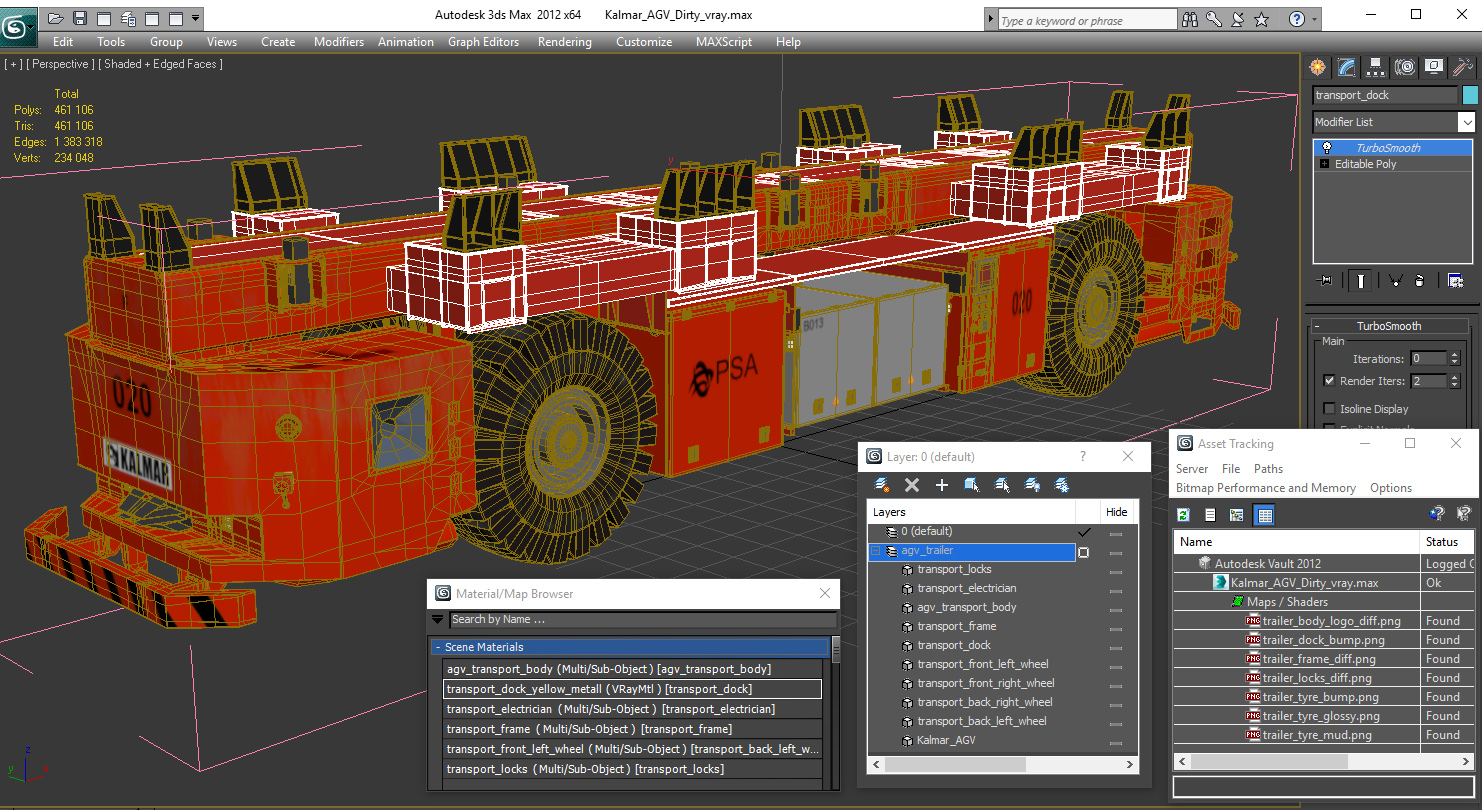Click Make Unique icon below modifier stack

click(x=1395, y=281)
